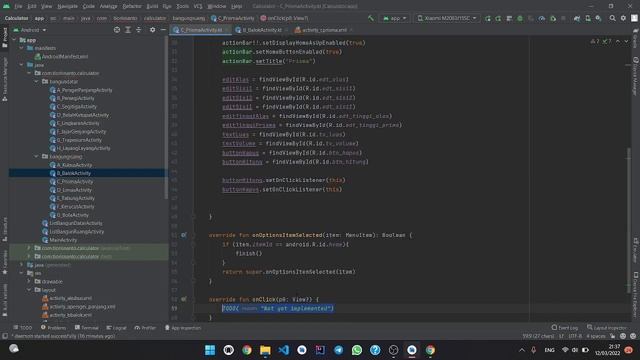Start debugging with the green bug icon
The height and width of the screenshot is (360, 640).
[520, 18]
